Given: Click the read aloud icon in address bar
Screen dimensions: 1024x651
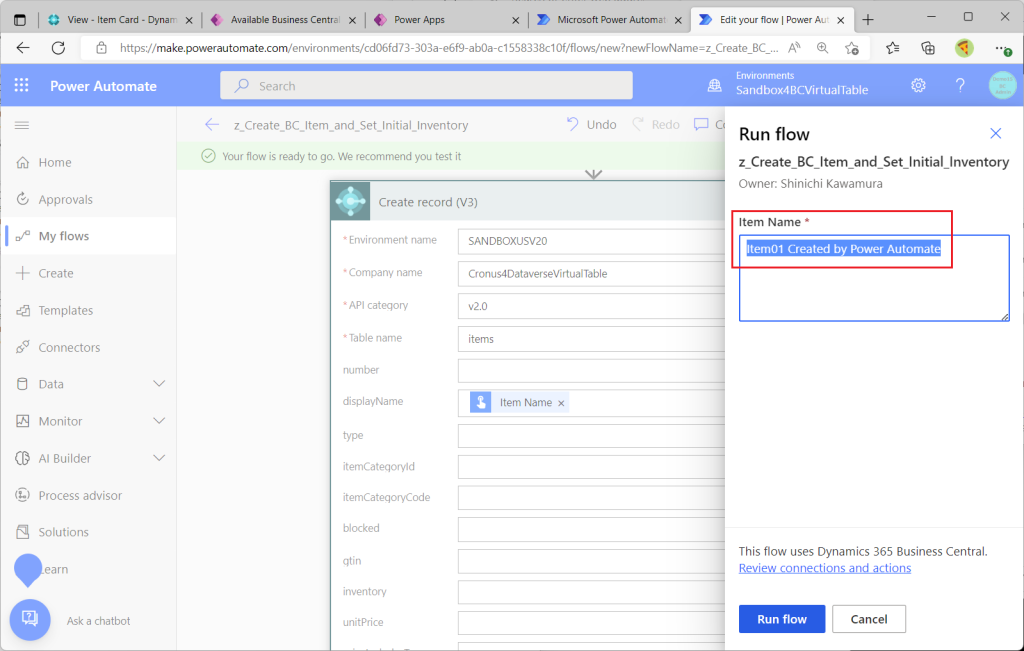Looking at the screenshot, I should pos(794,48).
